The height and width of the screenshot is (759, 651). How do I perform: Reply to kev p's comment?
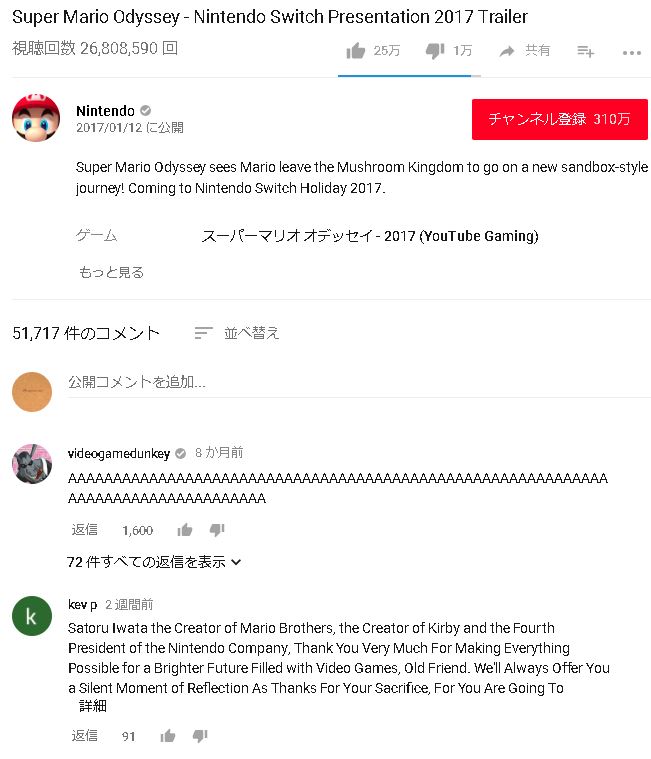pos(85,736)
